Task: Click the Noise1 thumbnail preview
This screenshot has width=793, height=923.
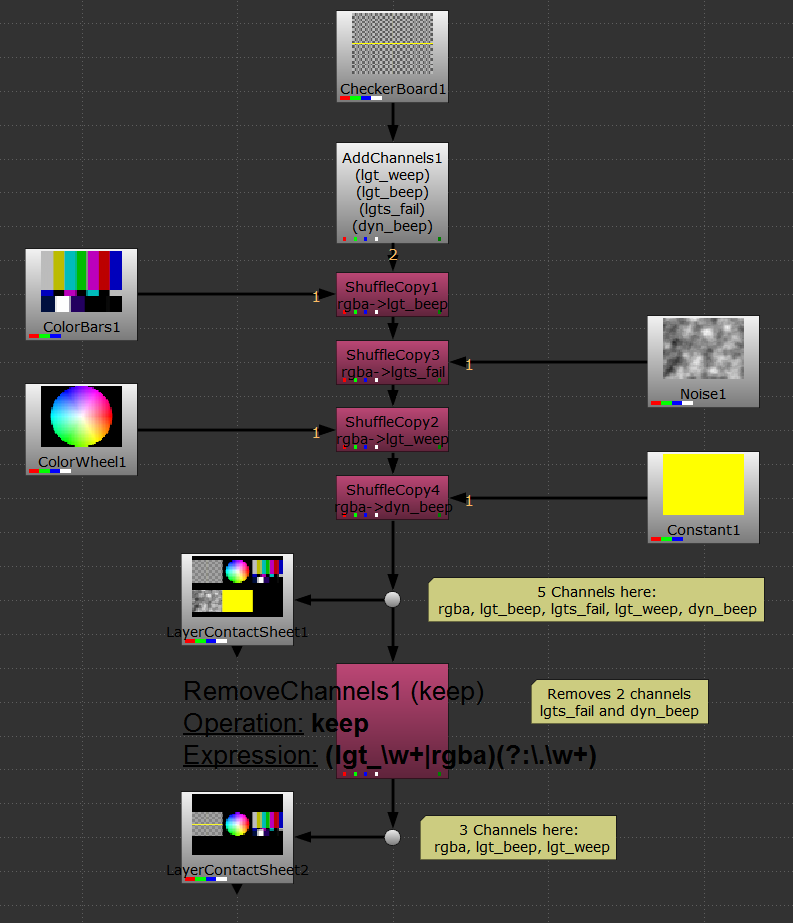Action: (x=703, y=348)
